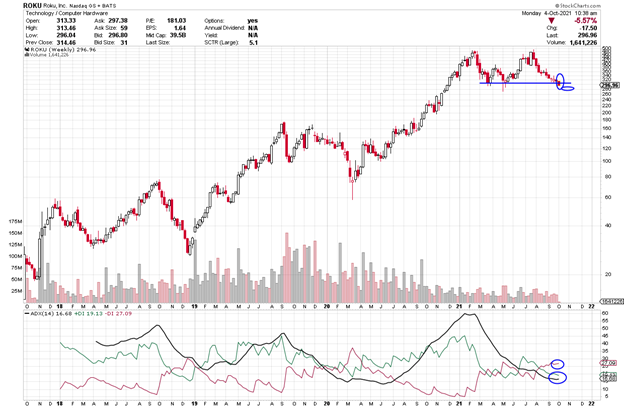
Task: Select the header Volume value 1,641,226
Action: tap(583, 42)
